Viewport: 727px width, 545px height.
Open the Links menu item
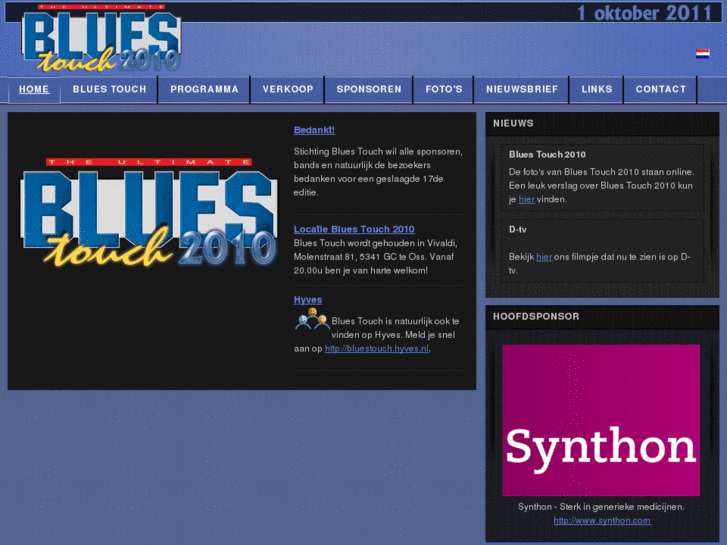(597, 89)
